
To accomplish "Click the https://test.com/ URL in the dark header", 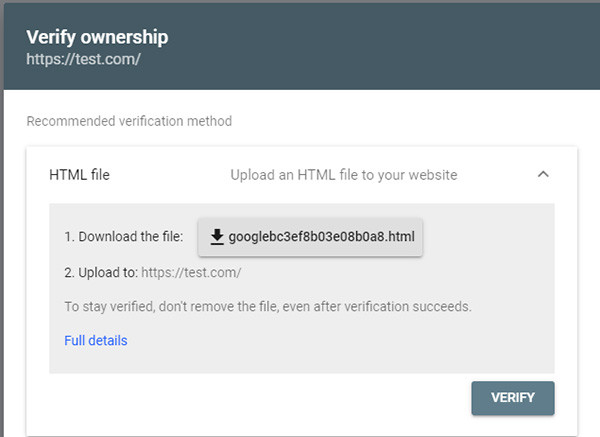I will point(83,59).
